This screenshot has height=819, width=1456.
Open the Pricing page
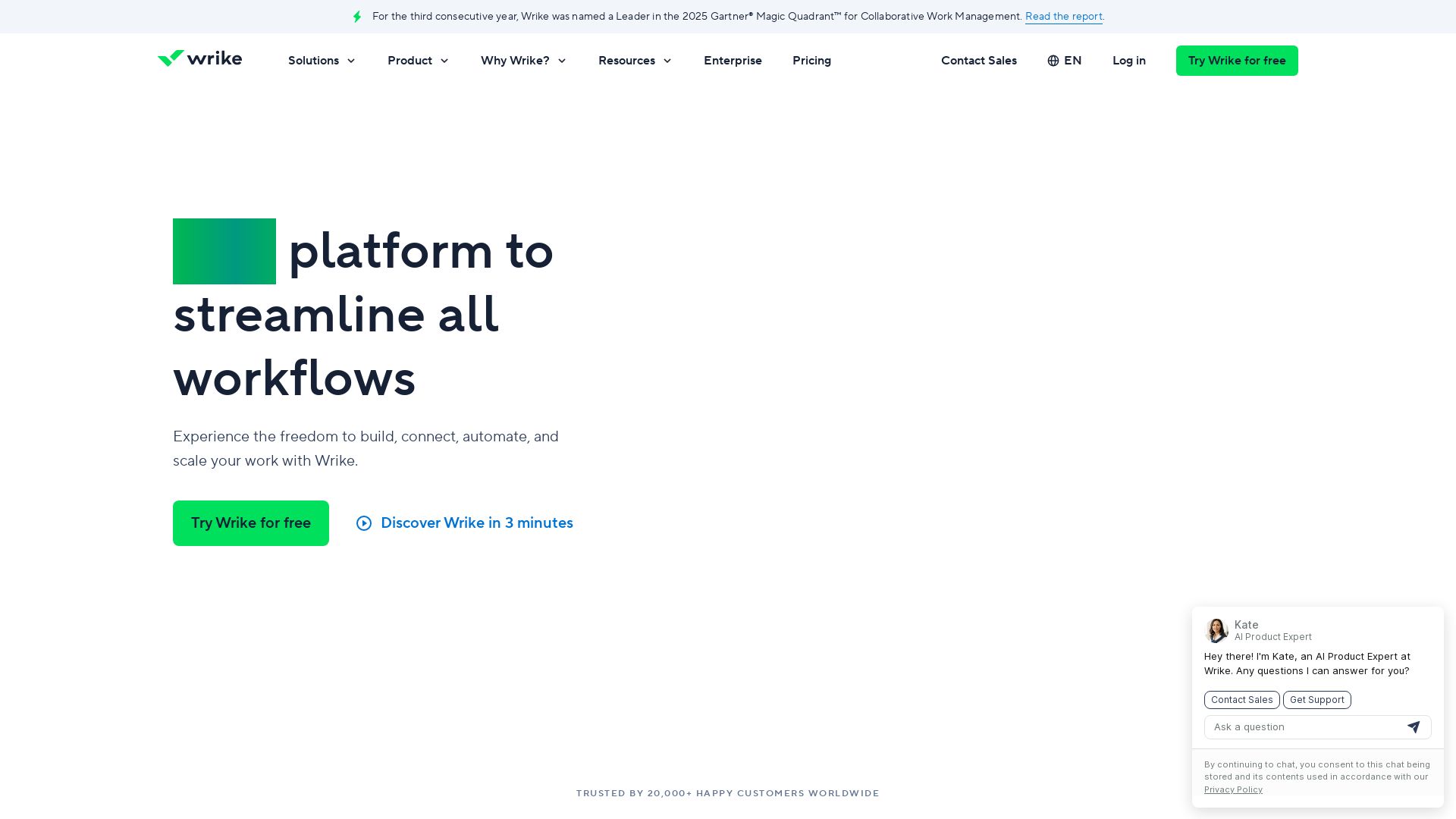811,61
